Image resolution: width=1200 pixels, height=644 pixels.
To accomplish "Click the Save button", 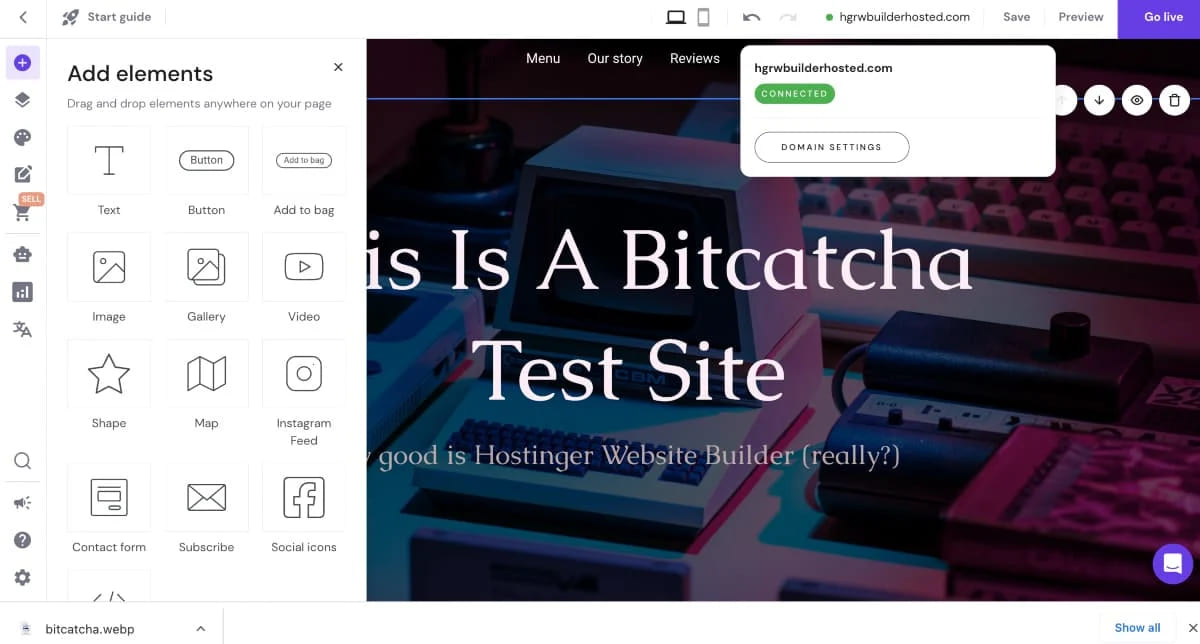I will [1016, 17].
